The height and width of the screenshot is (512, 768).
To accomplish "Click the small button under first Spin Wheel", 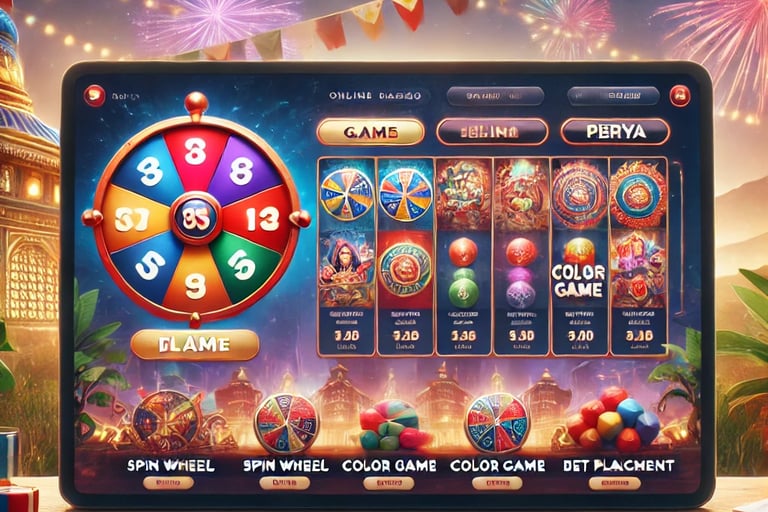I will (x=168, y=483).
